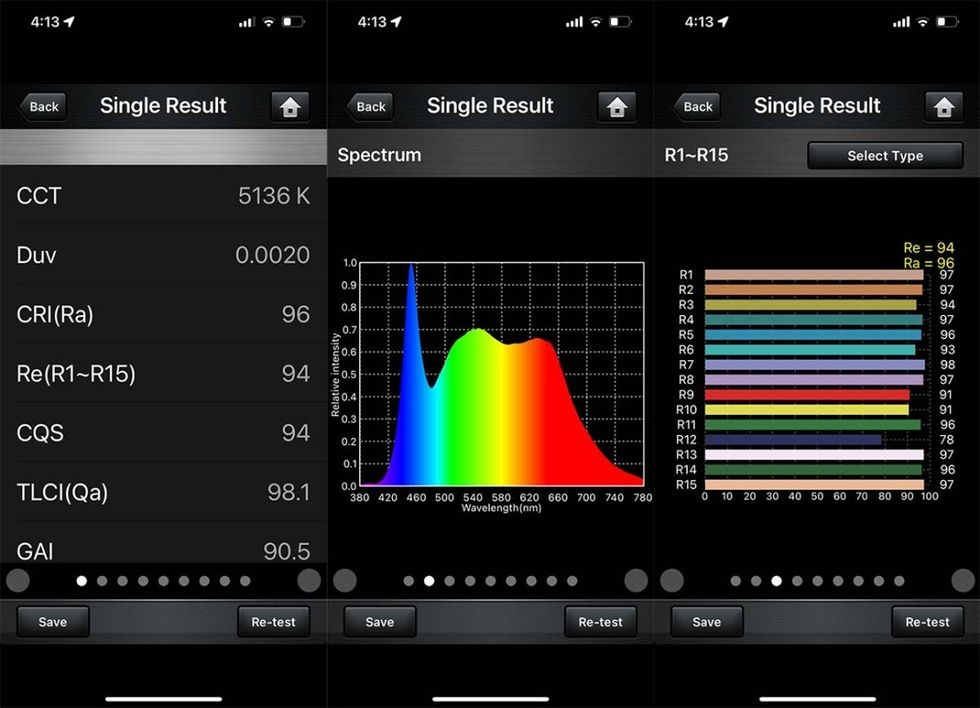
Task: Tap the Ra = 96 label
Action: [929, 263]
